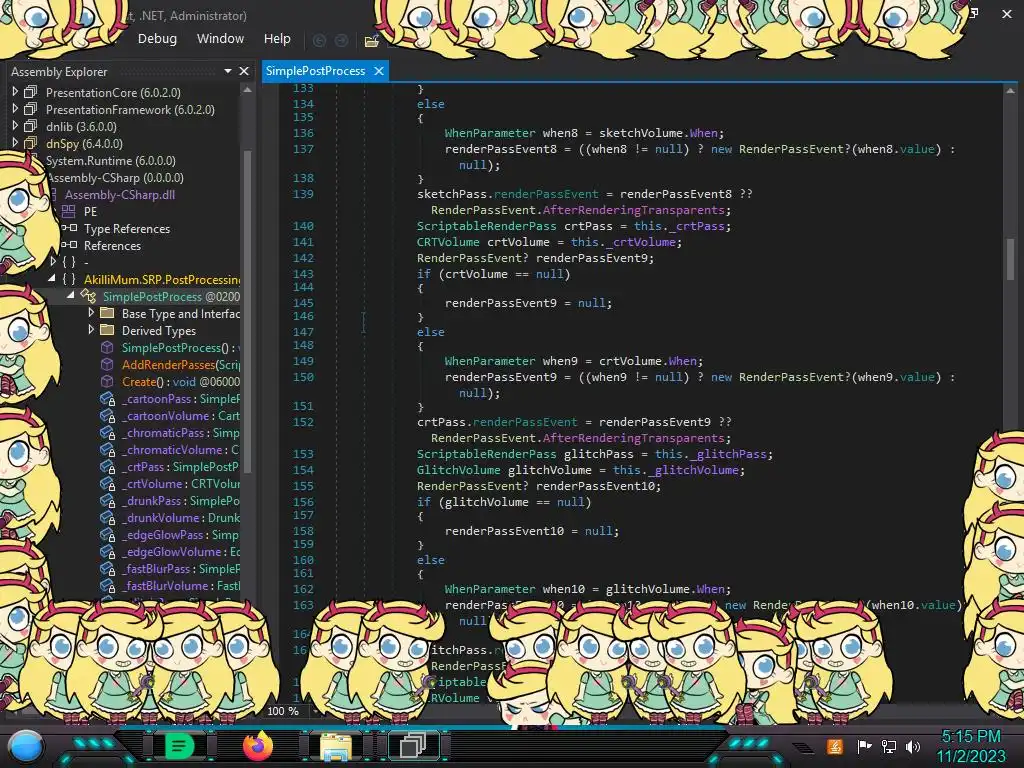Click the Windows Start orb
The width and height of the screenshot is (1024, 768).
coord(27,746)
